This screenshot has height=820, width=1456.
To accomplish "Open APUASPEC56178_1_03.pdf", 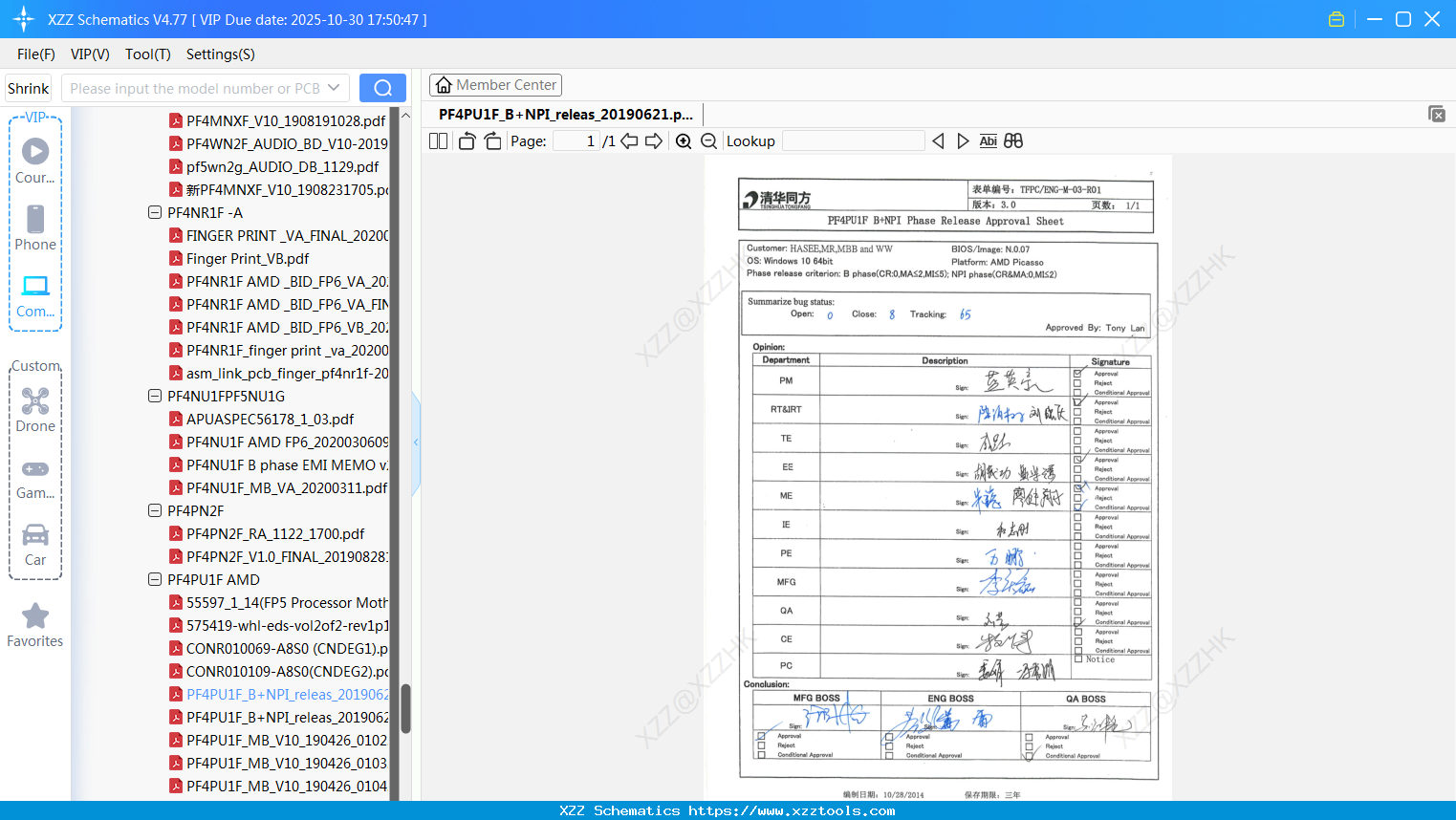I will 261,419.
